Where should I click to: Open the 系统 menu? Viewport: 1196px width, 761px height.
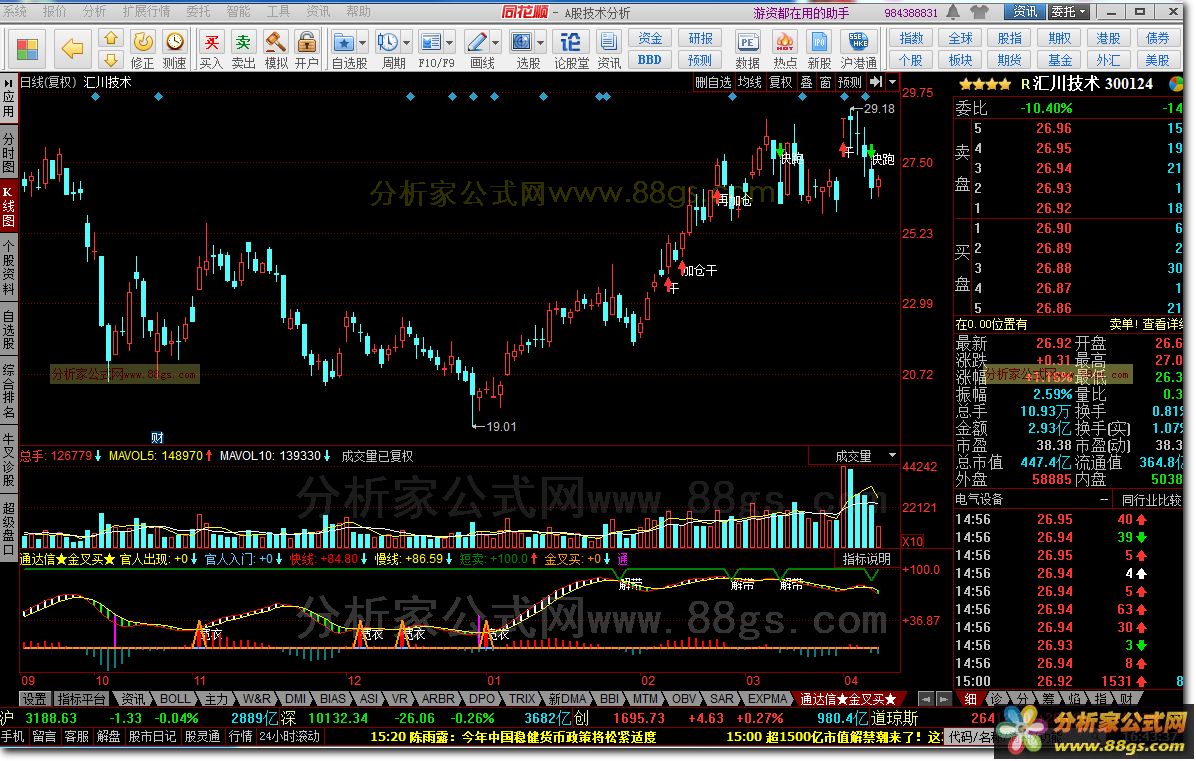tap(14, 11)
